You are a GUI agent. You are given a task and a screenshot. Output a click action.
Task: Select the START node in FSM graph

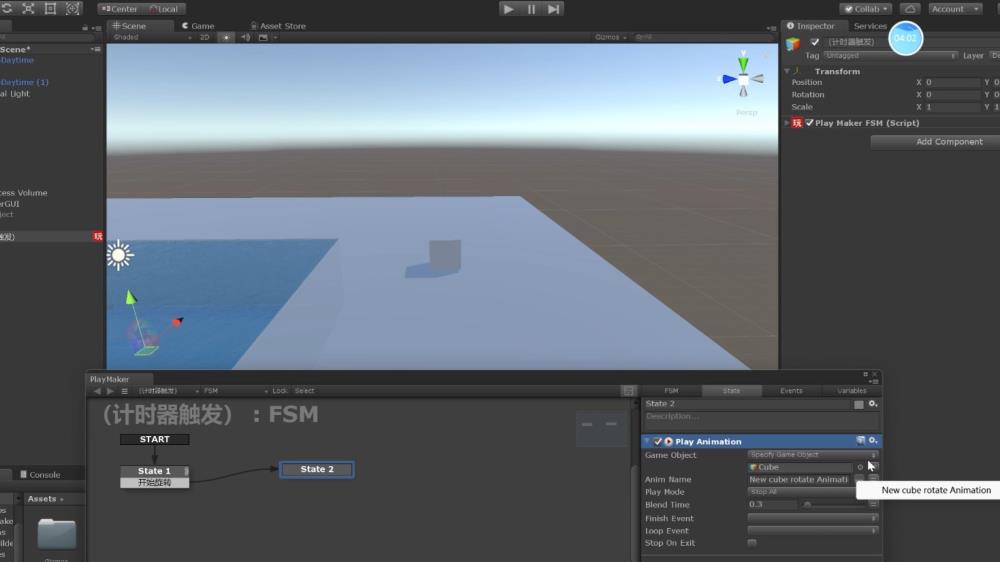154,440
